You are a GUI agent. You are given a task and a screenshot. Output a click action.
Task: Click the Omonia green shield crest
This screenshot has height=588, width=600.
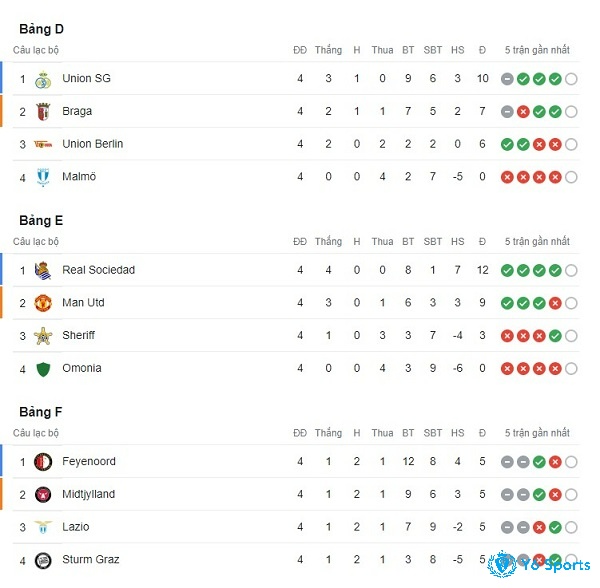pyautogui.click(x=43, y=369)
